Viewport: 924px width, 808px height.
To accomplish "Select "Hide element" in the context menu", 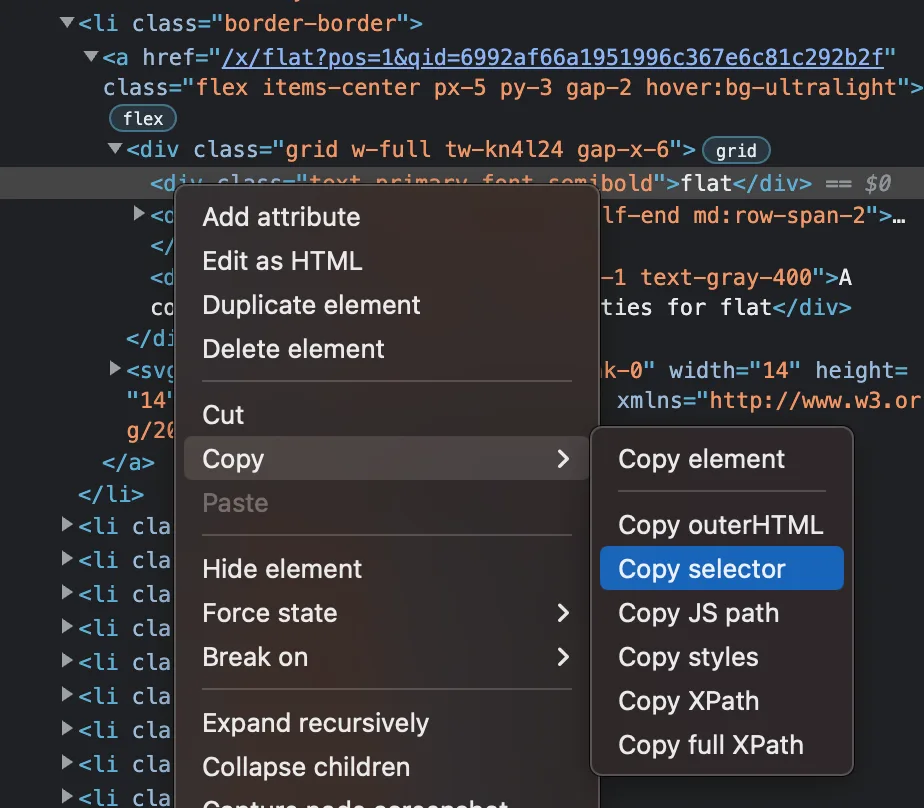I will point(281,568).
